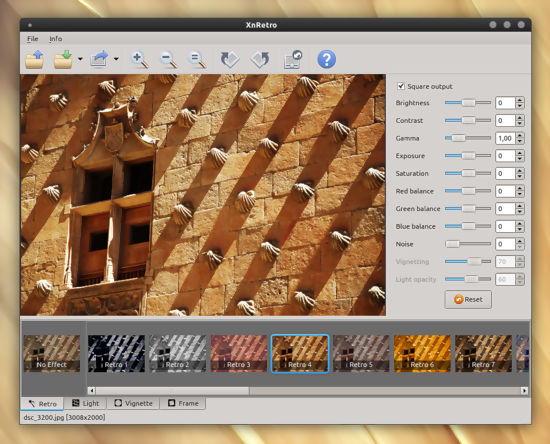Screen dimensions: 550x444
Task: Zoom out with the minus magnifier
Action: point(168,59)
